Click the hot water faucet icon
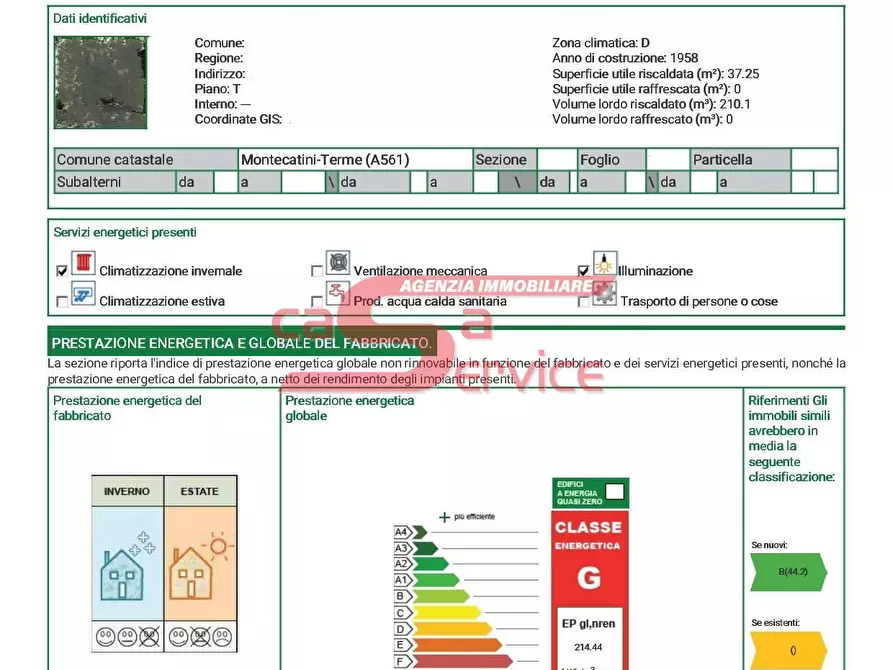The width and height of the screenshot is (893, 670). (x=338, y=294)
